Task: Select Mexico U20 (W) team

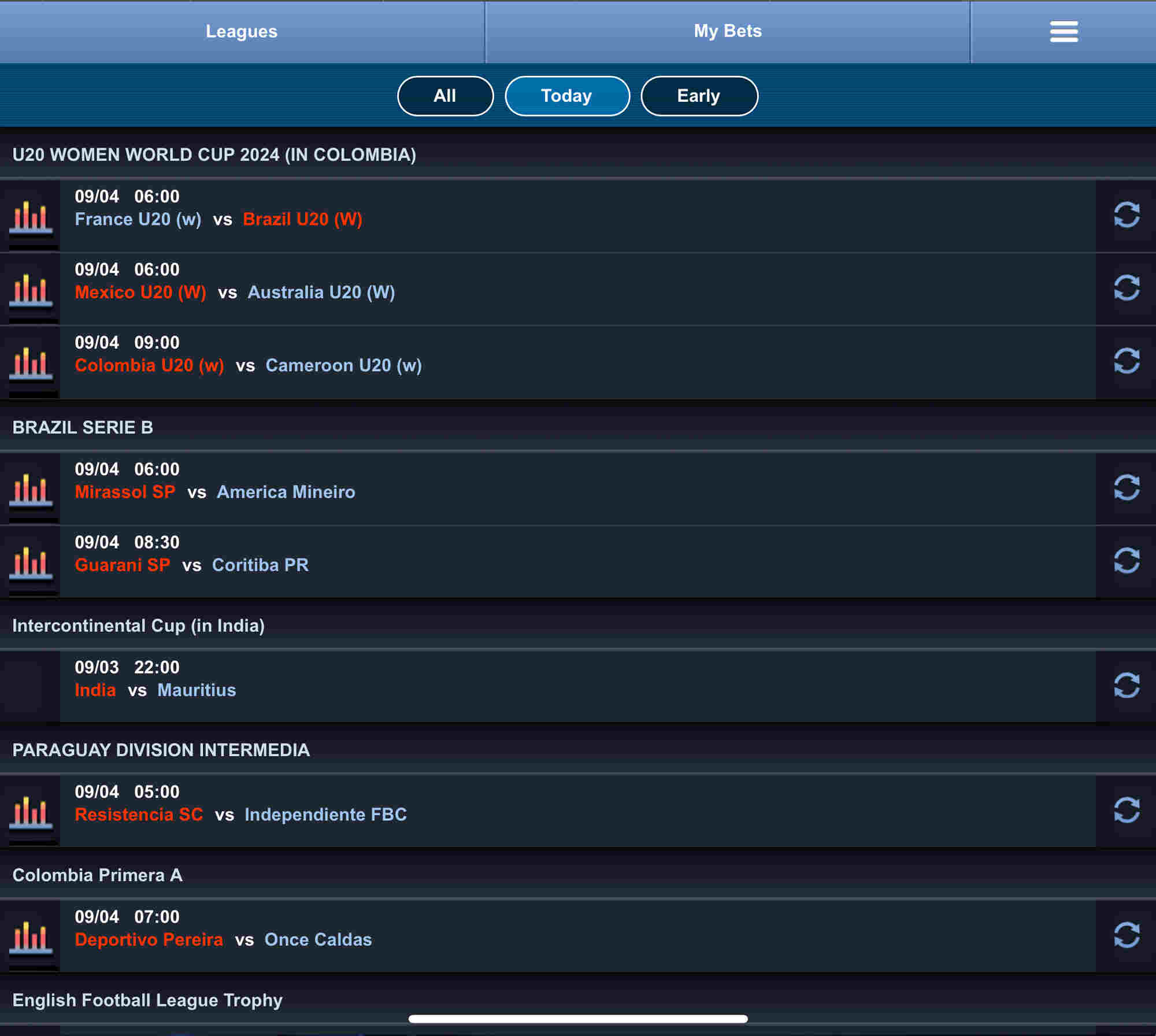Action: 140,293
